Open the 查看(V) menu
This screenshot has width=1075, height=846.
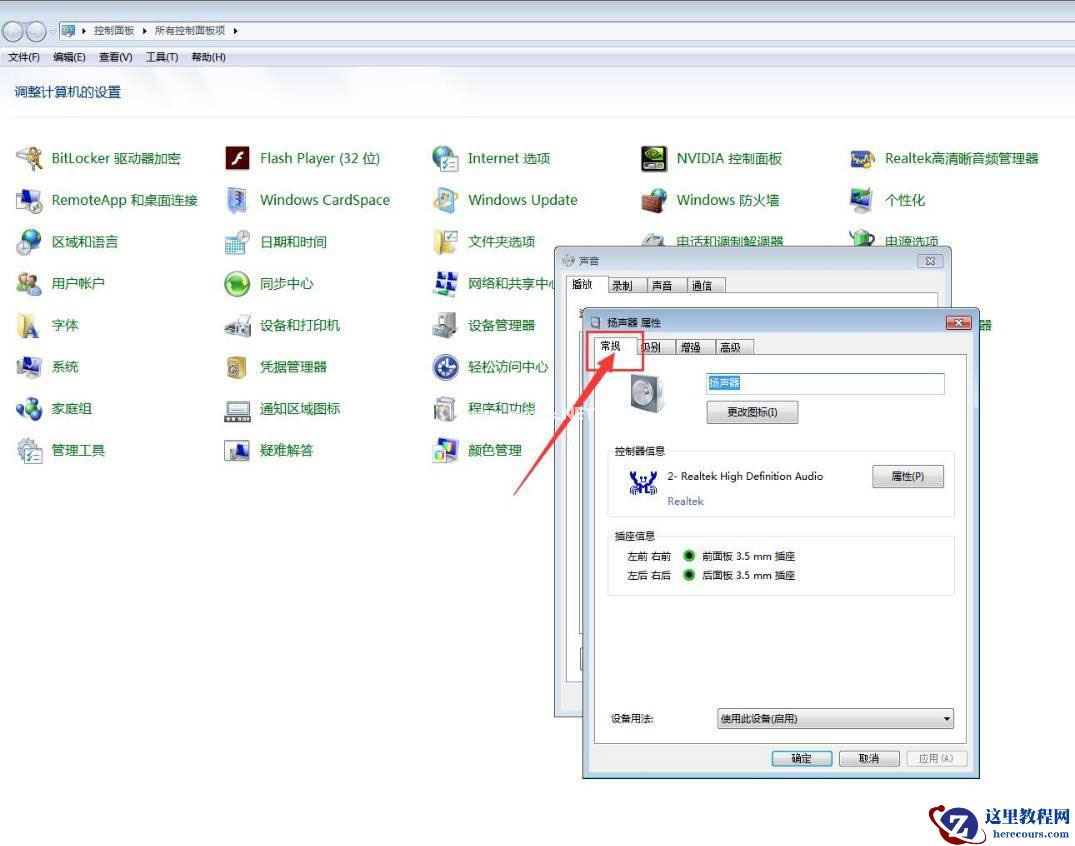point(115,57)
